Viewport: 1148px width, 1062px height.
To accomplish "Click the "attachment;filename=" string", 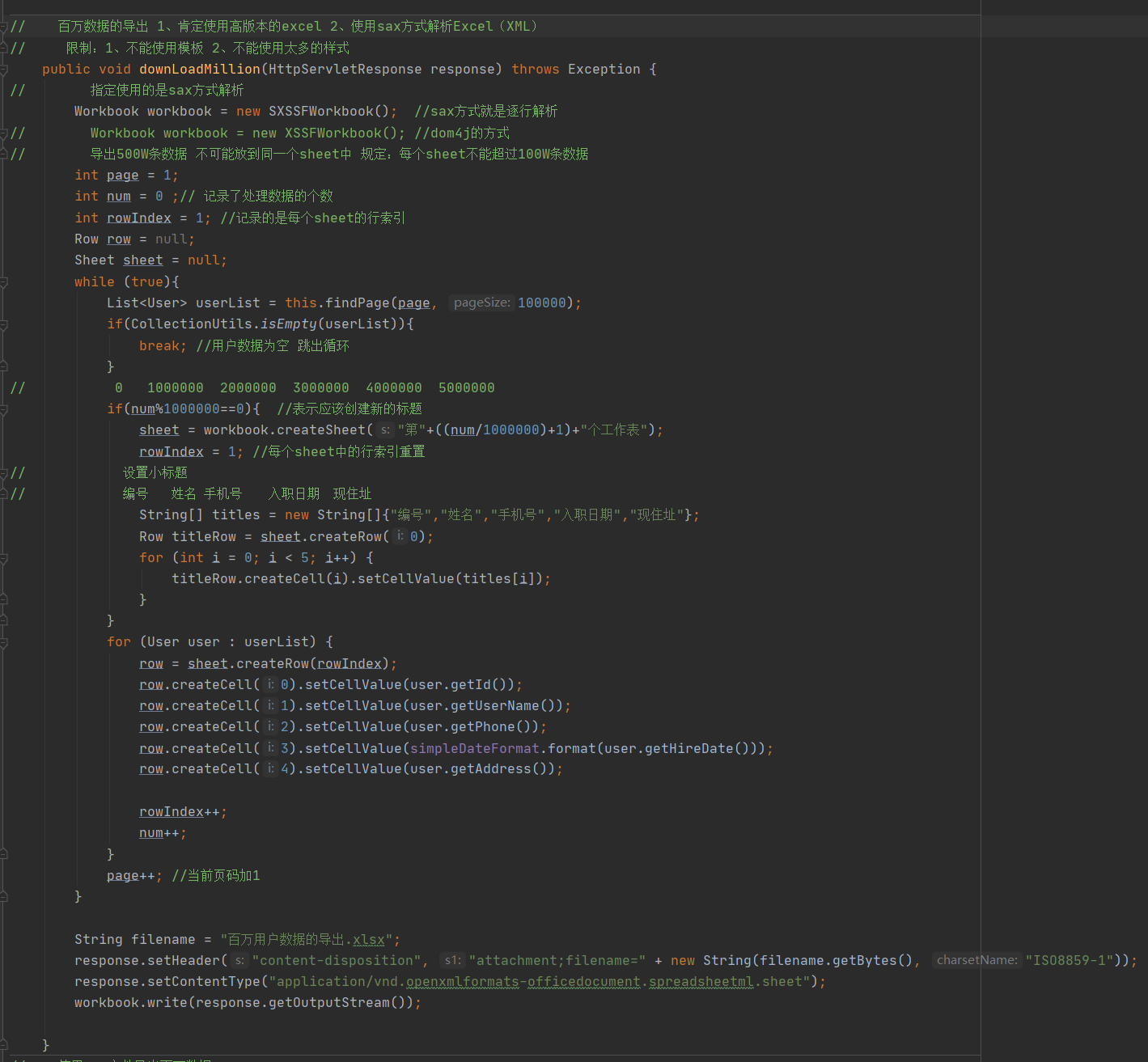I will click(557, 961).
